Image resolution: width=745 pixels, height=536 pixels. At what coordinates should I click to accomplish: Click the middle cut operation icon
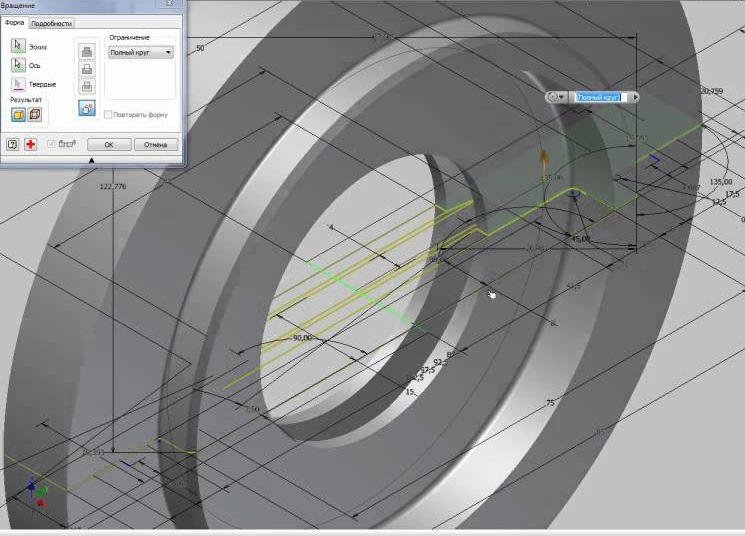tap(87, 68)
